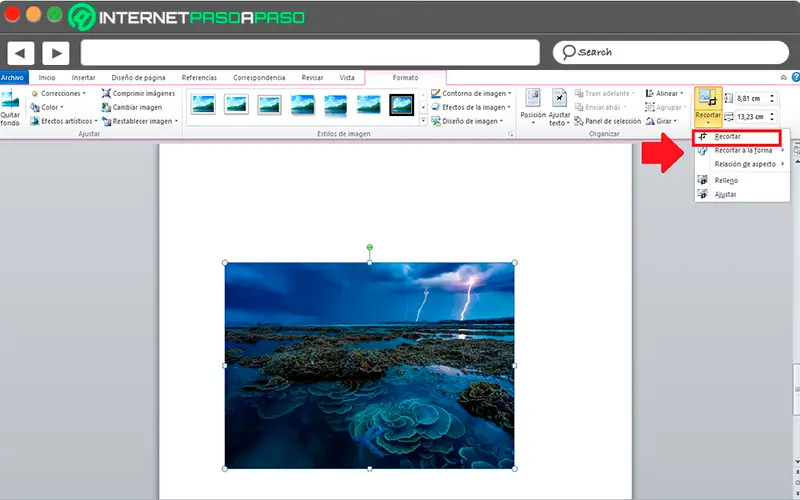
Task: Open Estilos de imagen dialog launcher
Action: pyautogui.click(x=510, y=134)
